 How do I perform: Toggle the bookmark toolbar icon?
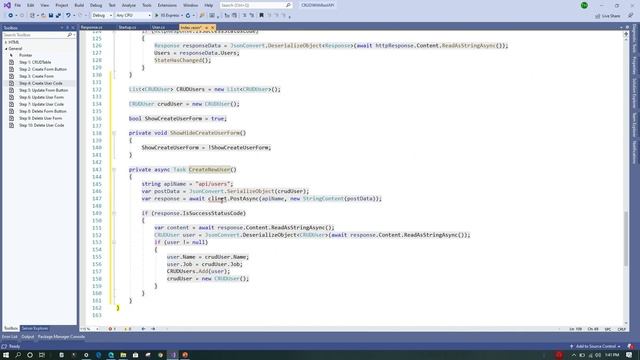coord(261,16)
